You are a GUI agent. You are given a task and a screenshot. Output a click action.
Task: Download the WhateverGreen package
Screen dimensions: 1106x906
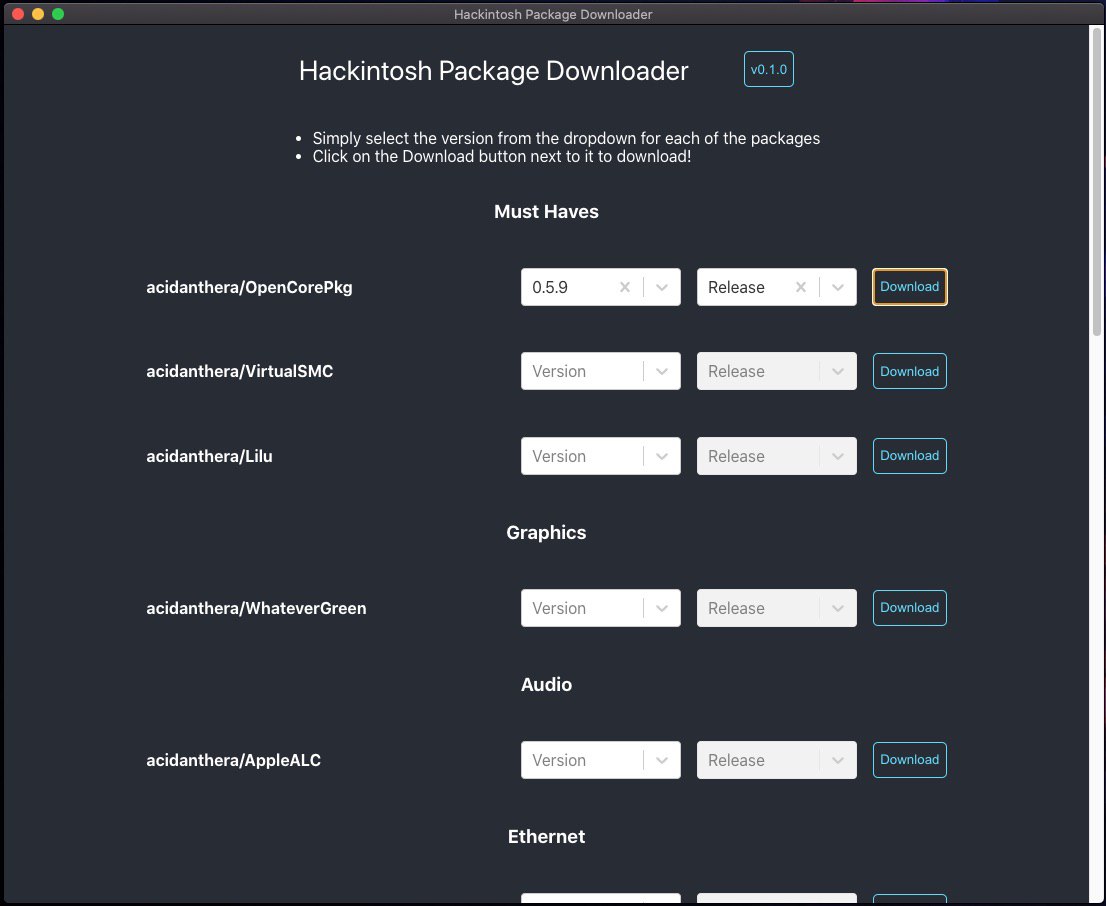click(x=909, y=608)
